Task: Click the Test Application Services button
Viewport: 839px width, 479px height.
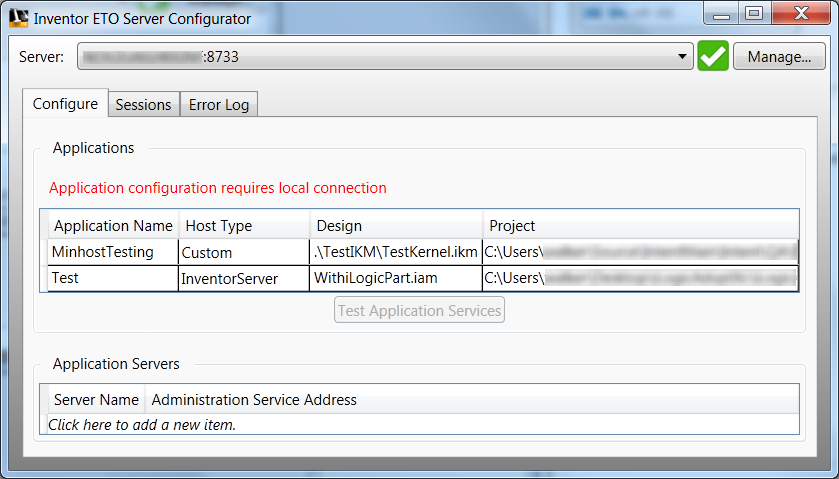Action: pyautogui.click(x=419, y=311)
